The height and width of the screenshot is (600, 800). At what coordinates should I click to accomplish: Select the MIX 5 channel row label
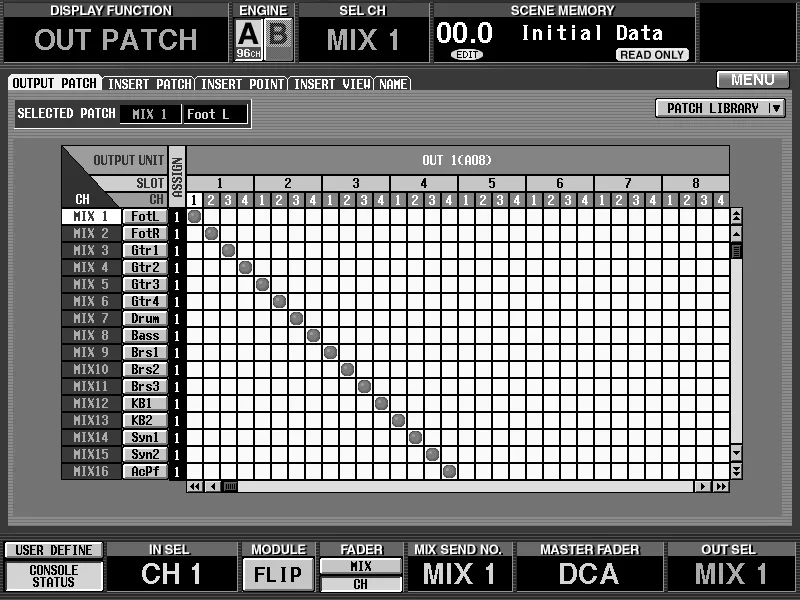point(91,284)
